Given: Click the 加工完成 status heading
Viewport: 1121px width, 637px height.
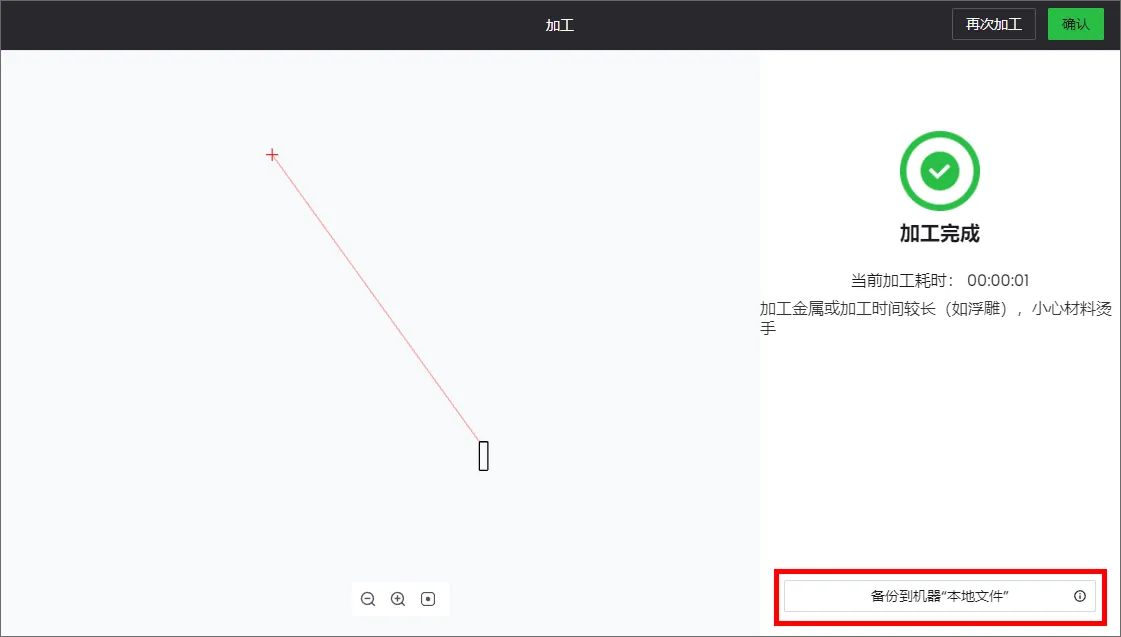Looking at the screenshot, I should click(939, 233).
